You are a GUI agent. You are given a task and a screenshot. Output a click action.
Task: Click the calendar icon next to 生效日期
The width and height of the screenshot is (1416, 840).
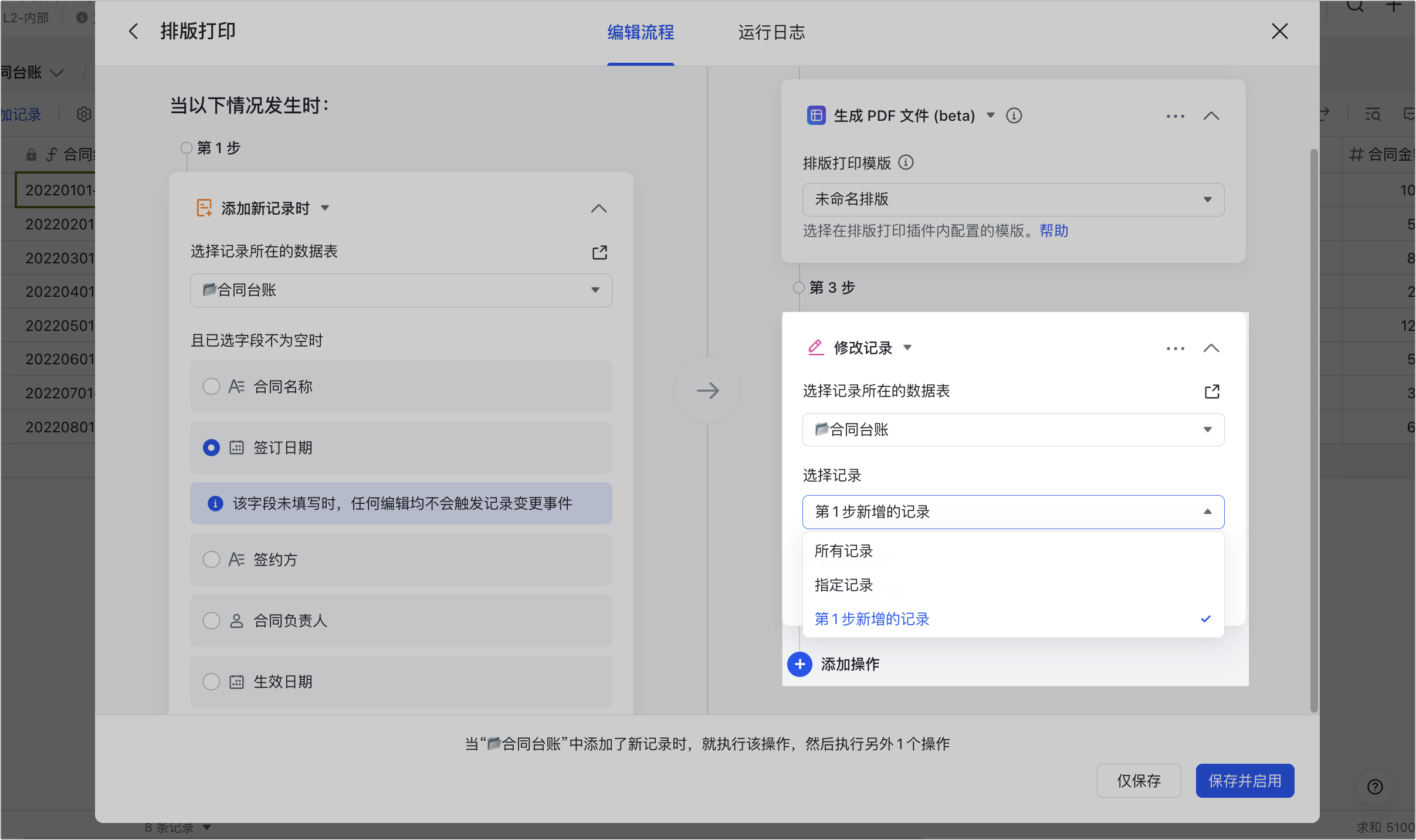(236, 682)
